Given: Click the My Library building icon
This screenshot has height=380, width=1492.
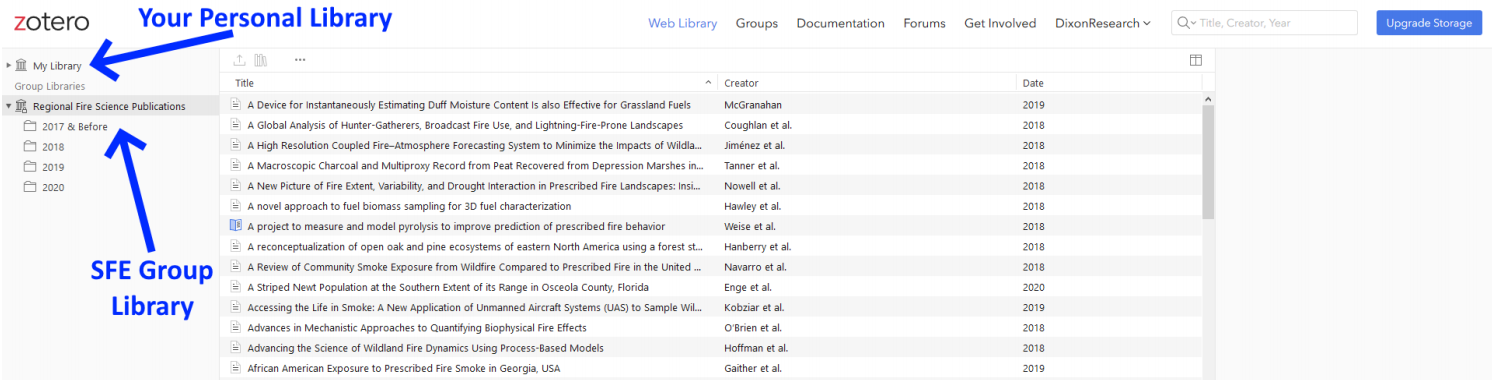Looking at the screenshot, I should pyautogui.click(x=22, y=65).
